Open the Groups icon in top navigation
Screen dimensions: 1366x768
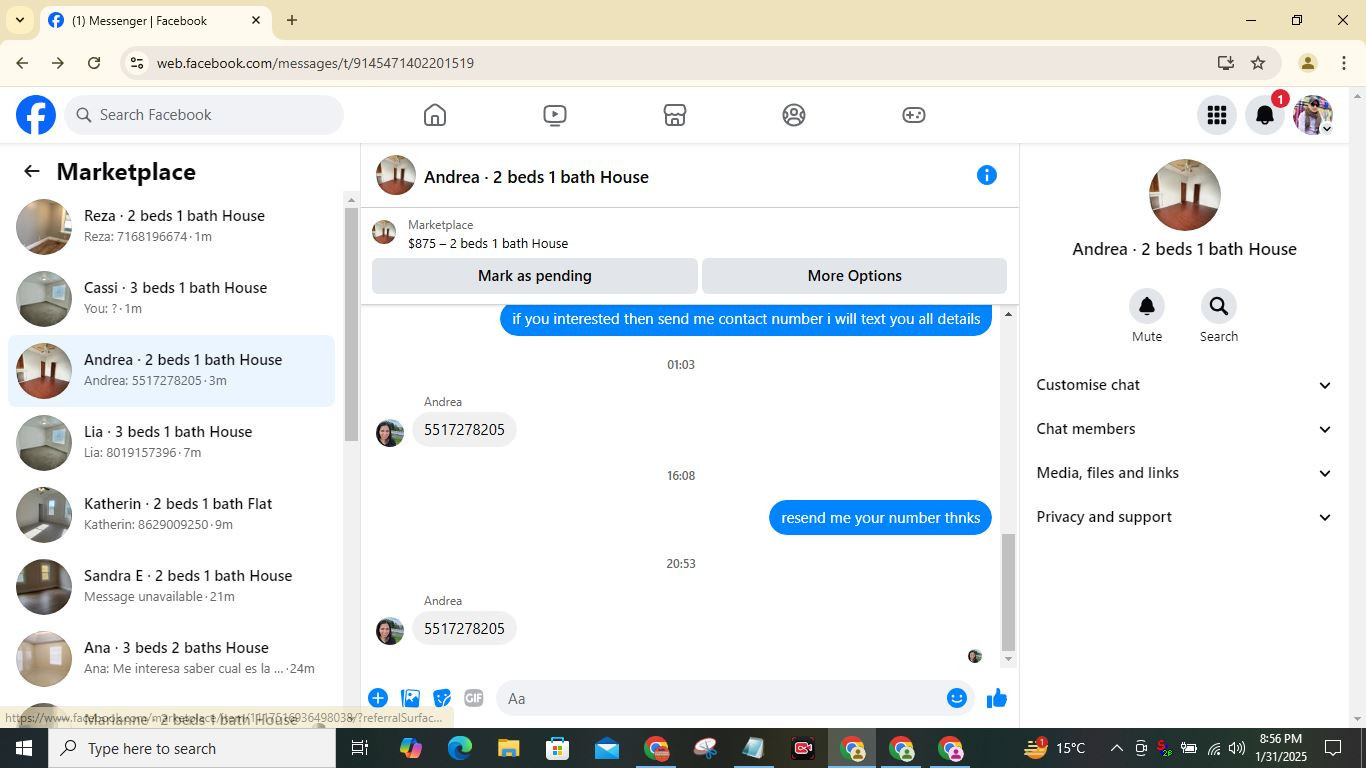pyautogui.click(x=794, y=115)
